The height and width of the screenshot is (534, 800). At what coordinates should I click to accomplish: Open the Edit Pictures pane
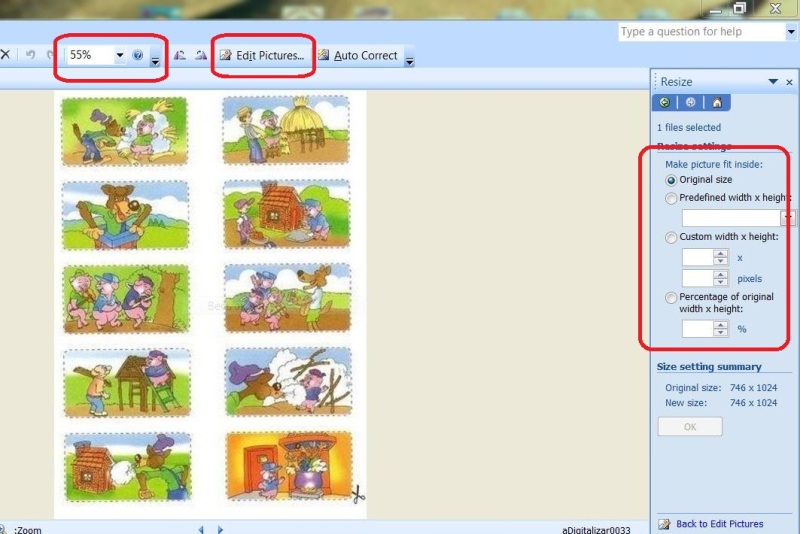pyautogui.click(x=262, y=55)
